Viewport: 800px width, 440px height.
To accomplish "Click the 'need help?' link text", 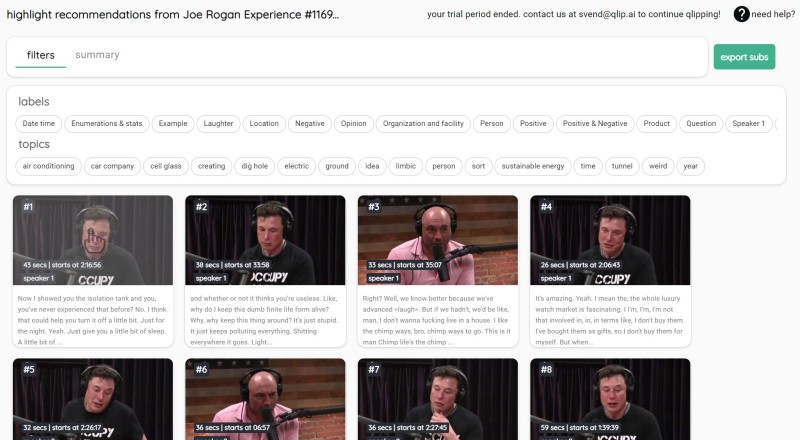I will coord(773,14).
